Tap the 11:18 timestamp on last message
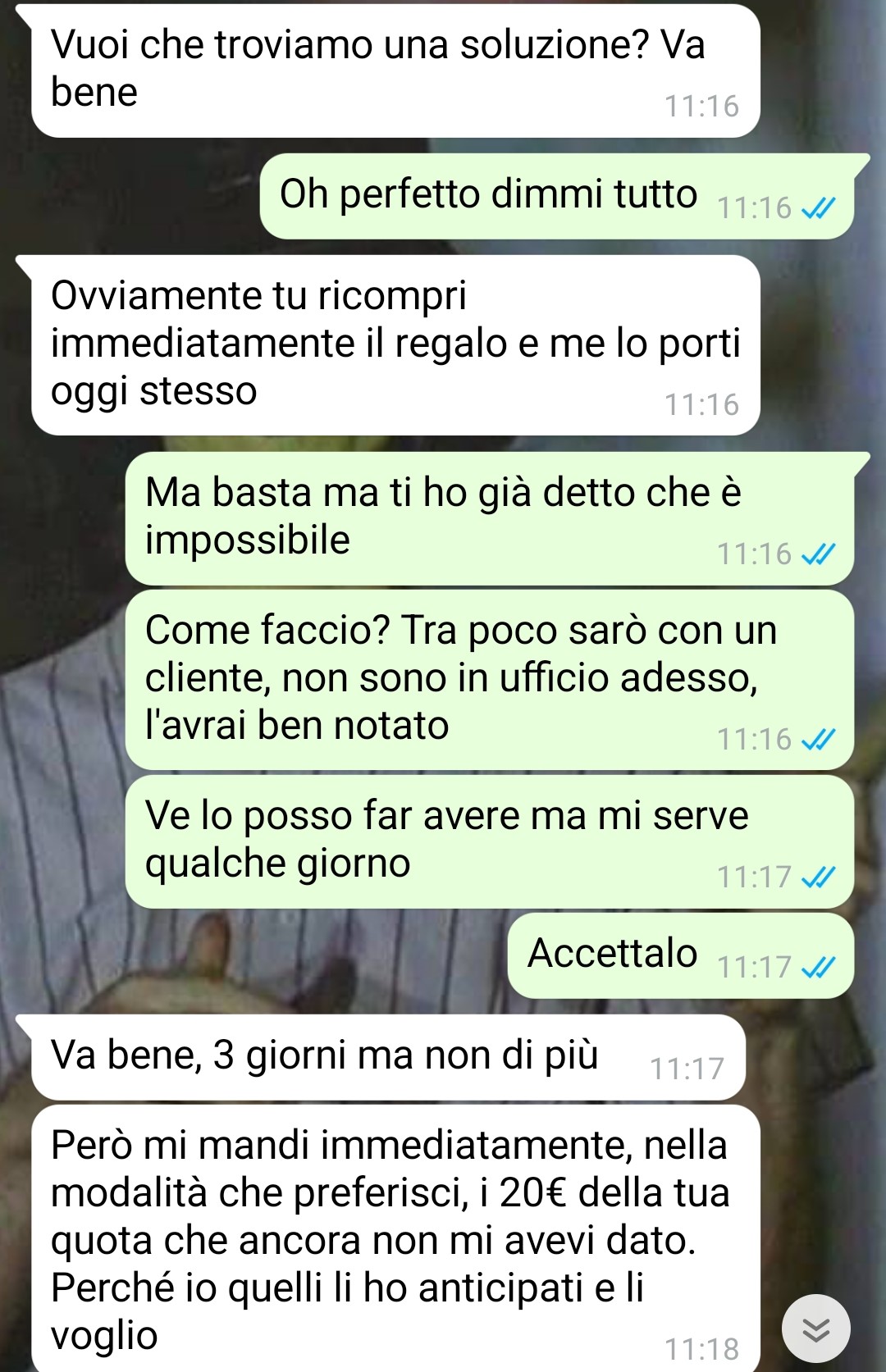886x1372 pixels. click(701, 1349)
